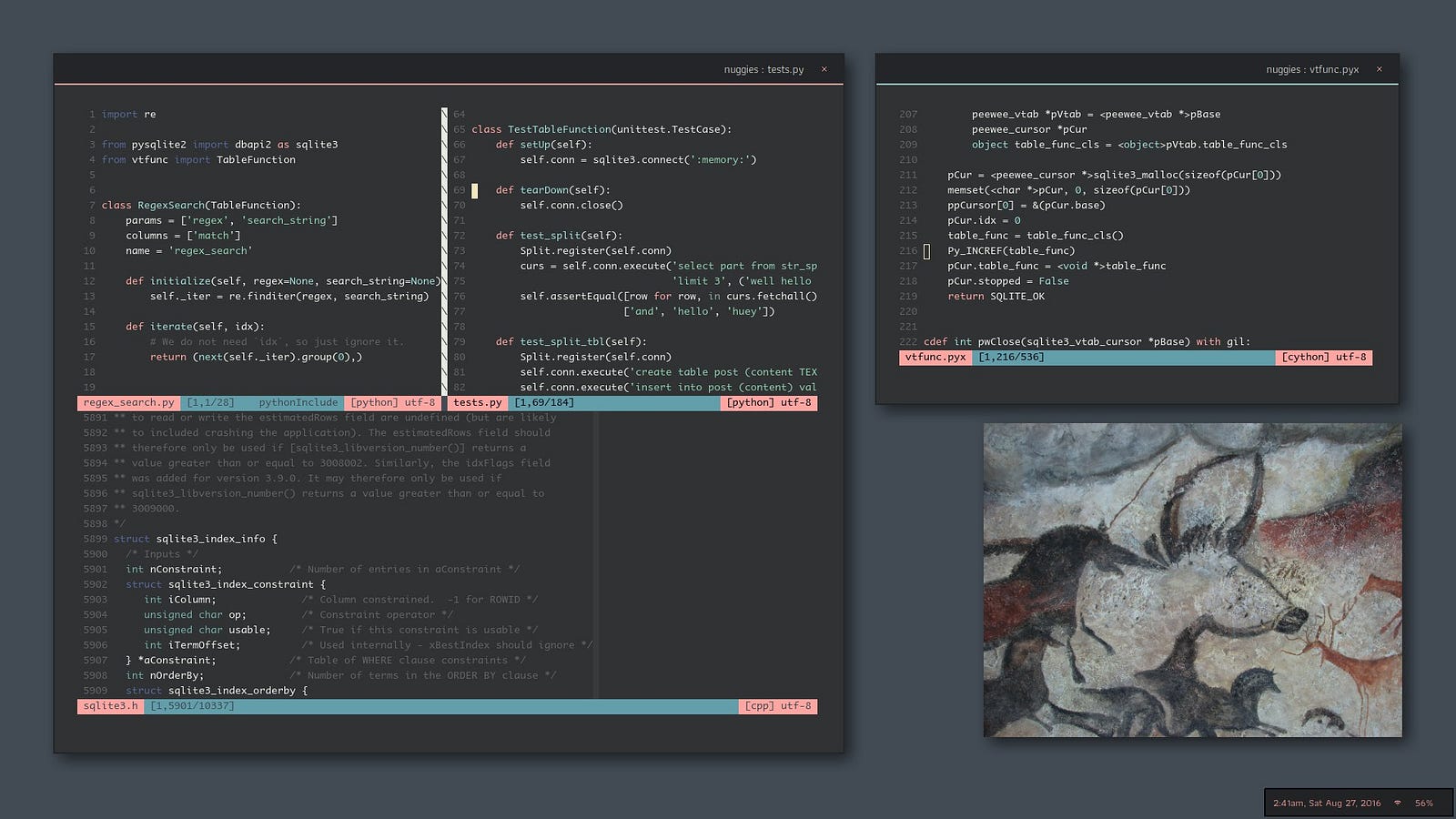1456x819 pixels.
Task: Click the pythonInclude syntax label
Action: [x=298, y=402]
